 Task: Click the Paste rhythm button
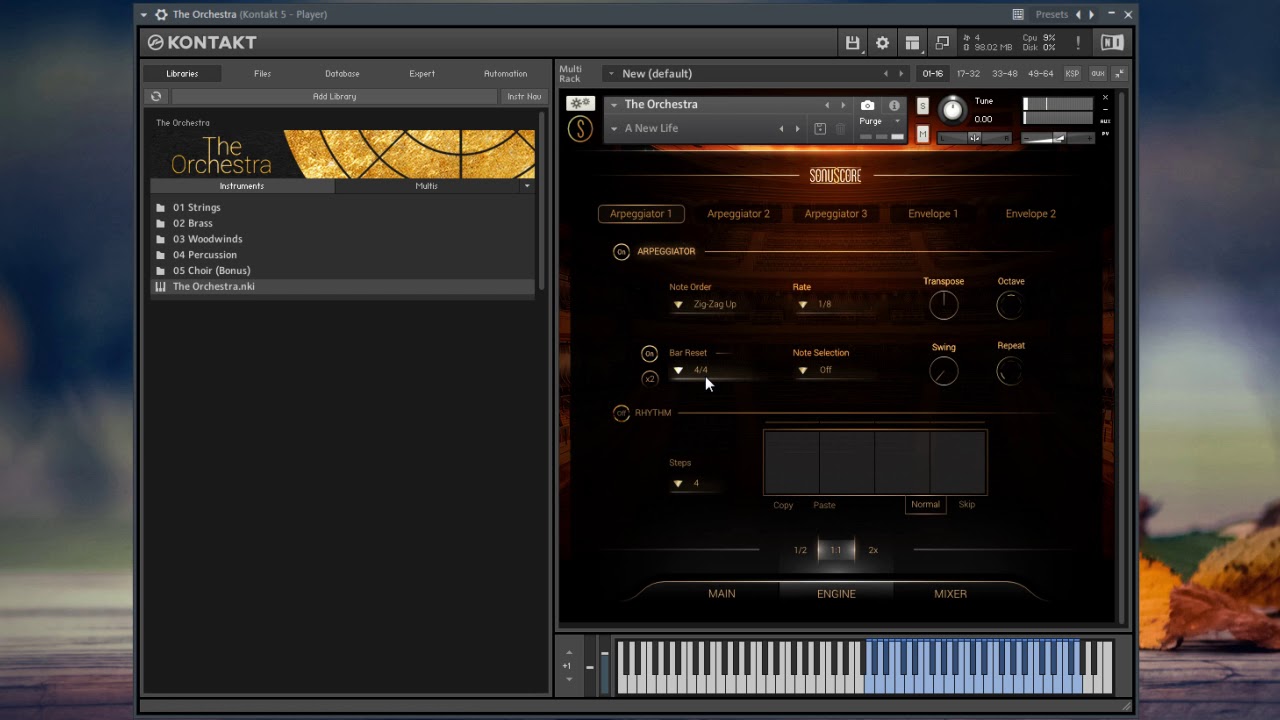824,506
